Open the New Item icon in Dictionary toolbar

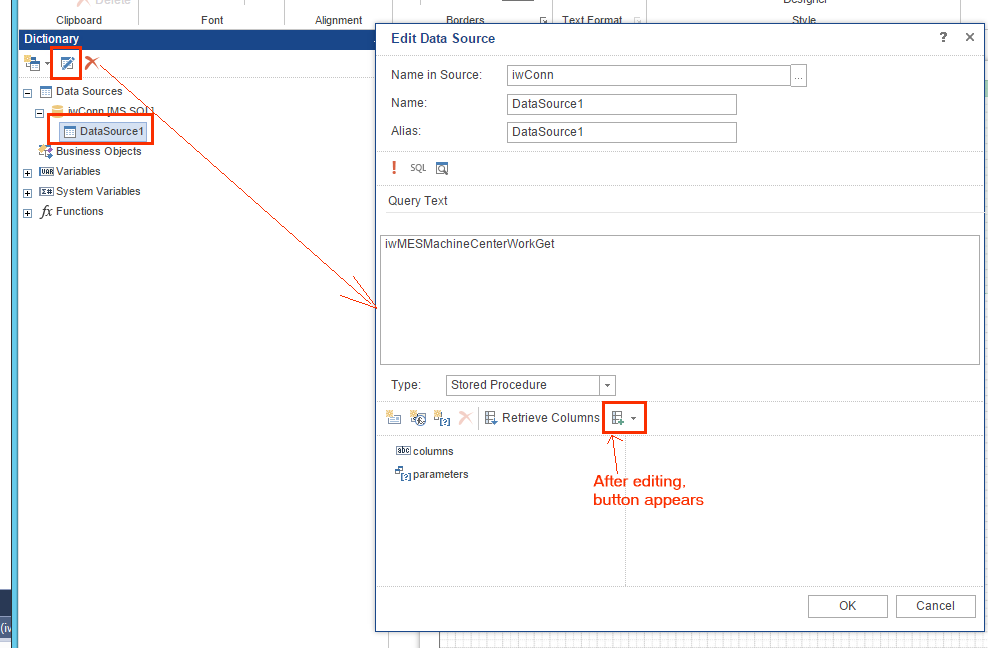[31, 63]
